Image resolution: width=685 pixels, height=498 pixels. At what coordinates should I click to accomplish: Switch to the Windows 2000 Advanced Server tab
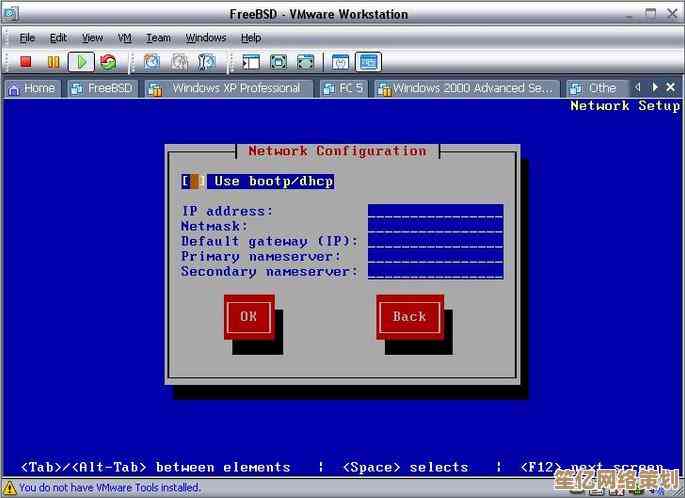pos(465,88)
